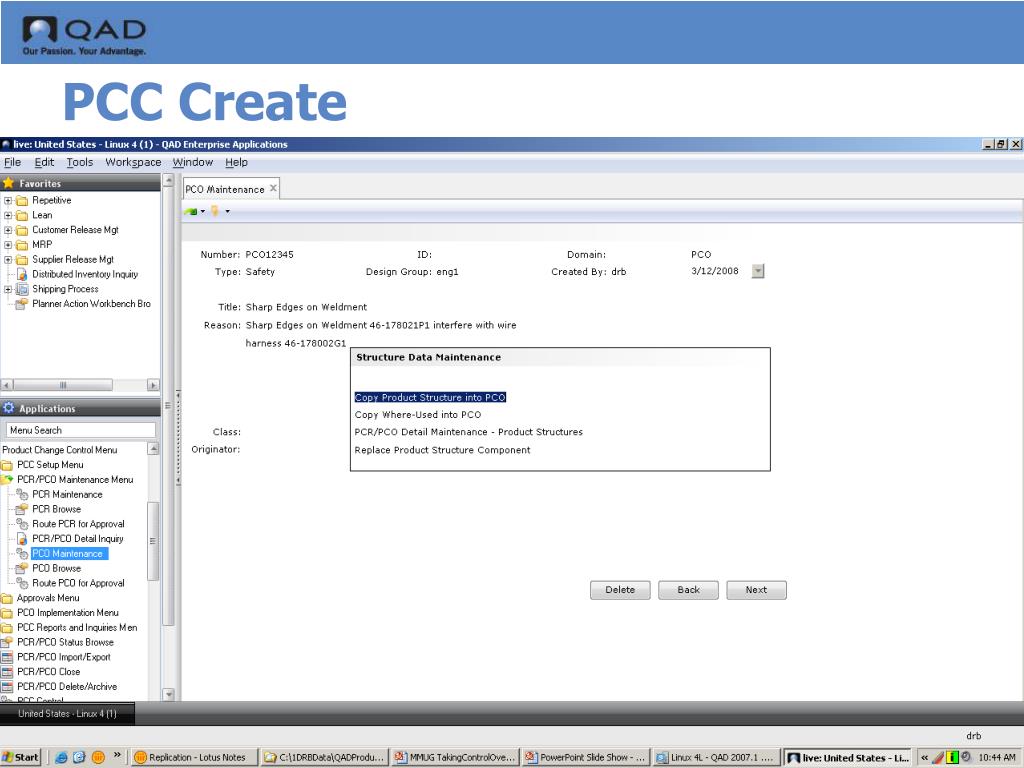Open dropdown arrow beside green toolbar icon
The image size is (1024, 768).
[x=203, y=212]
